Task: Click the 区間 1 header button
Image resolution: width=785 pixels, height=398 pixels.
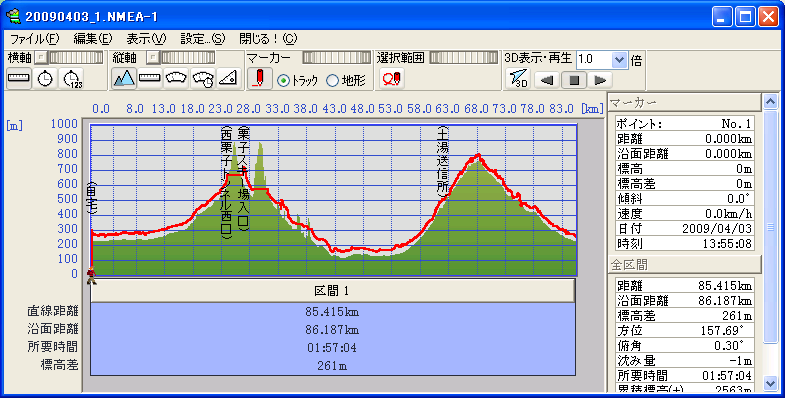Action: (332, 290)
